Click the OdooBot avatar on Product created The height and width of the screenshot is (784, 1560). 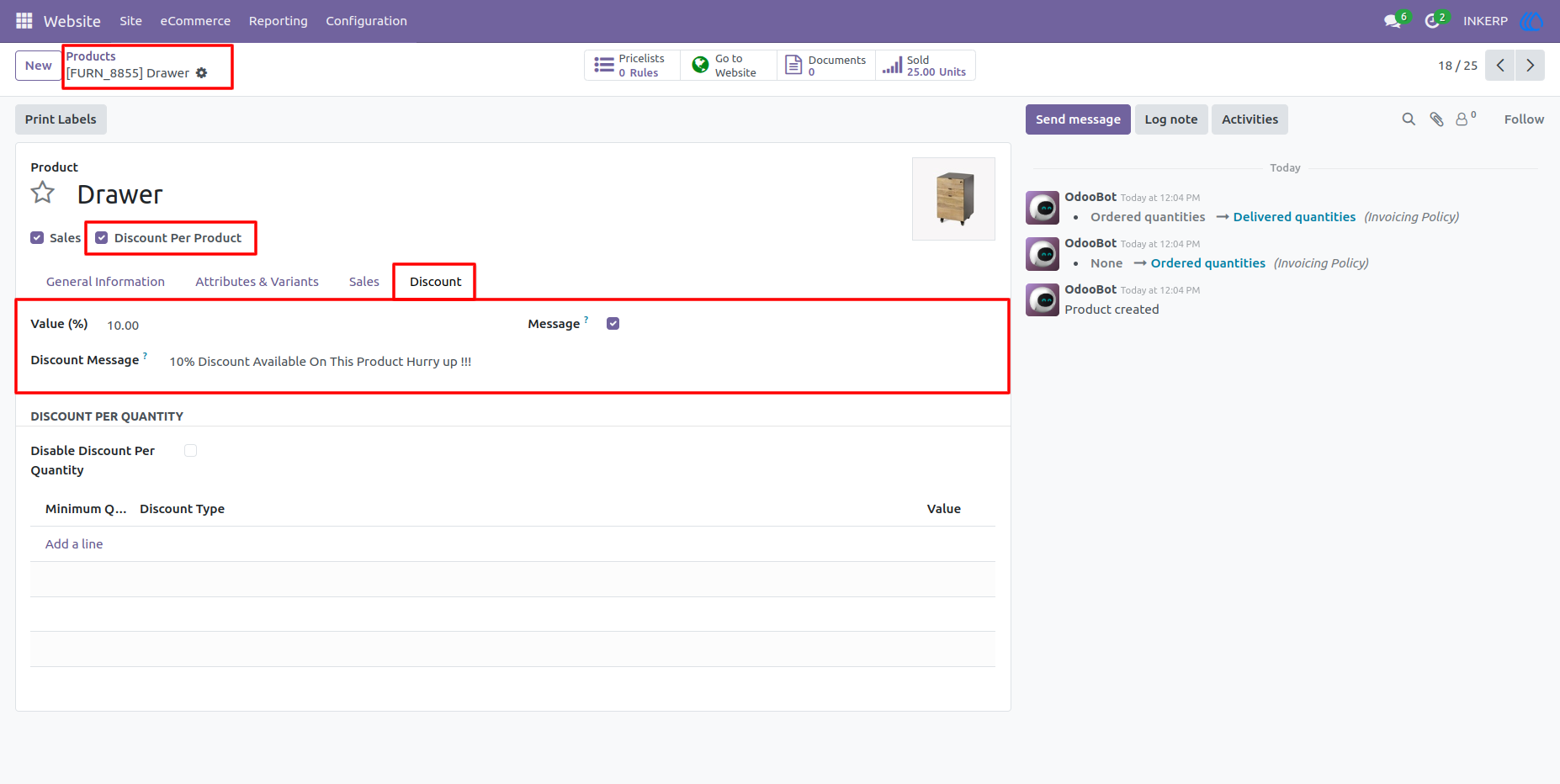pyautogui.click(x=1042, y=300)
